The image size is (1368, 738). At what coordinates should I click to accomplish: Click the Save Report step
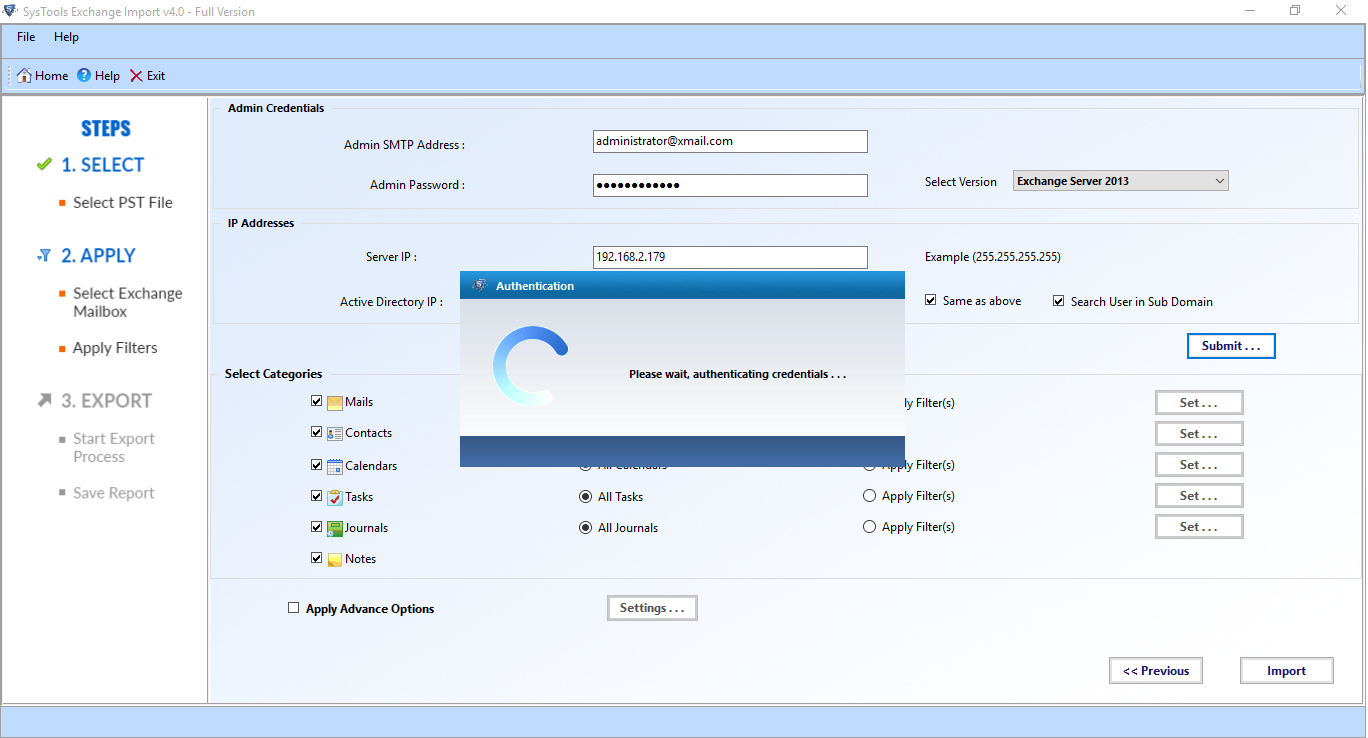[114, 493]
